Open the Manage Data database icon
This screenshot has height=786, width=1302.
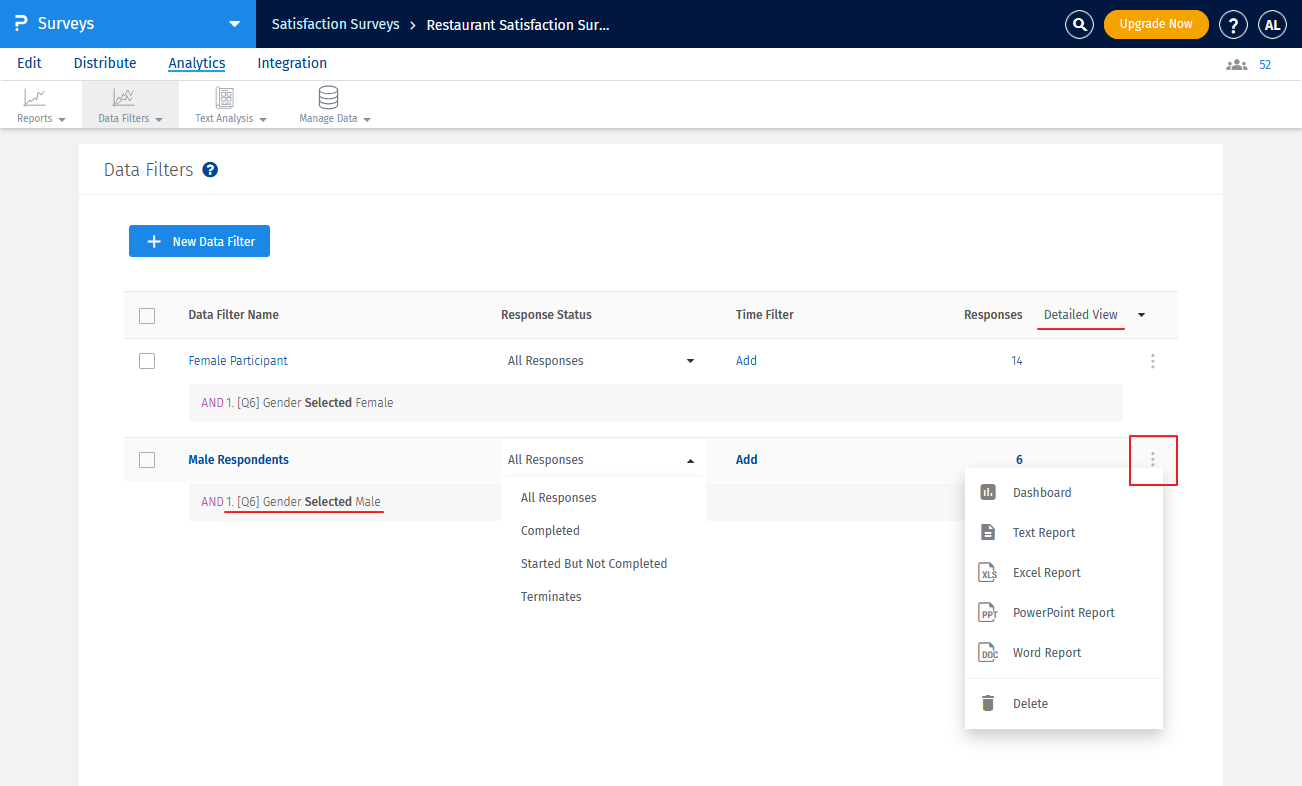point(328,98)
